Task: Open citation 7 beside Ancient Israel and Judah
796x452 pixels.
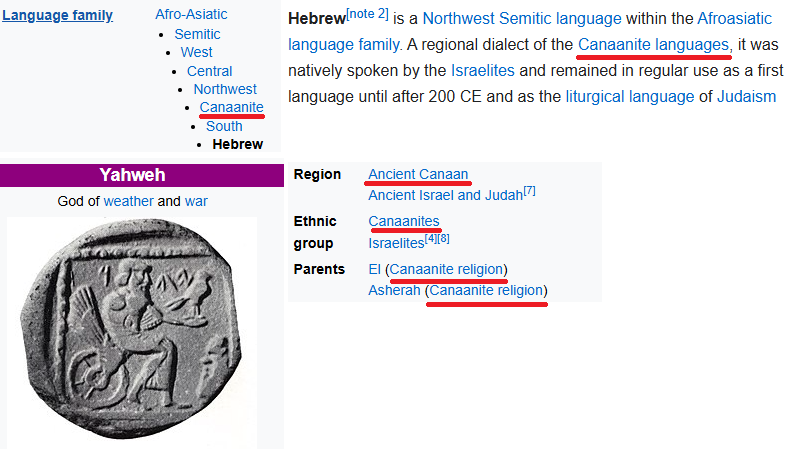Action: (x=529, y=191)
